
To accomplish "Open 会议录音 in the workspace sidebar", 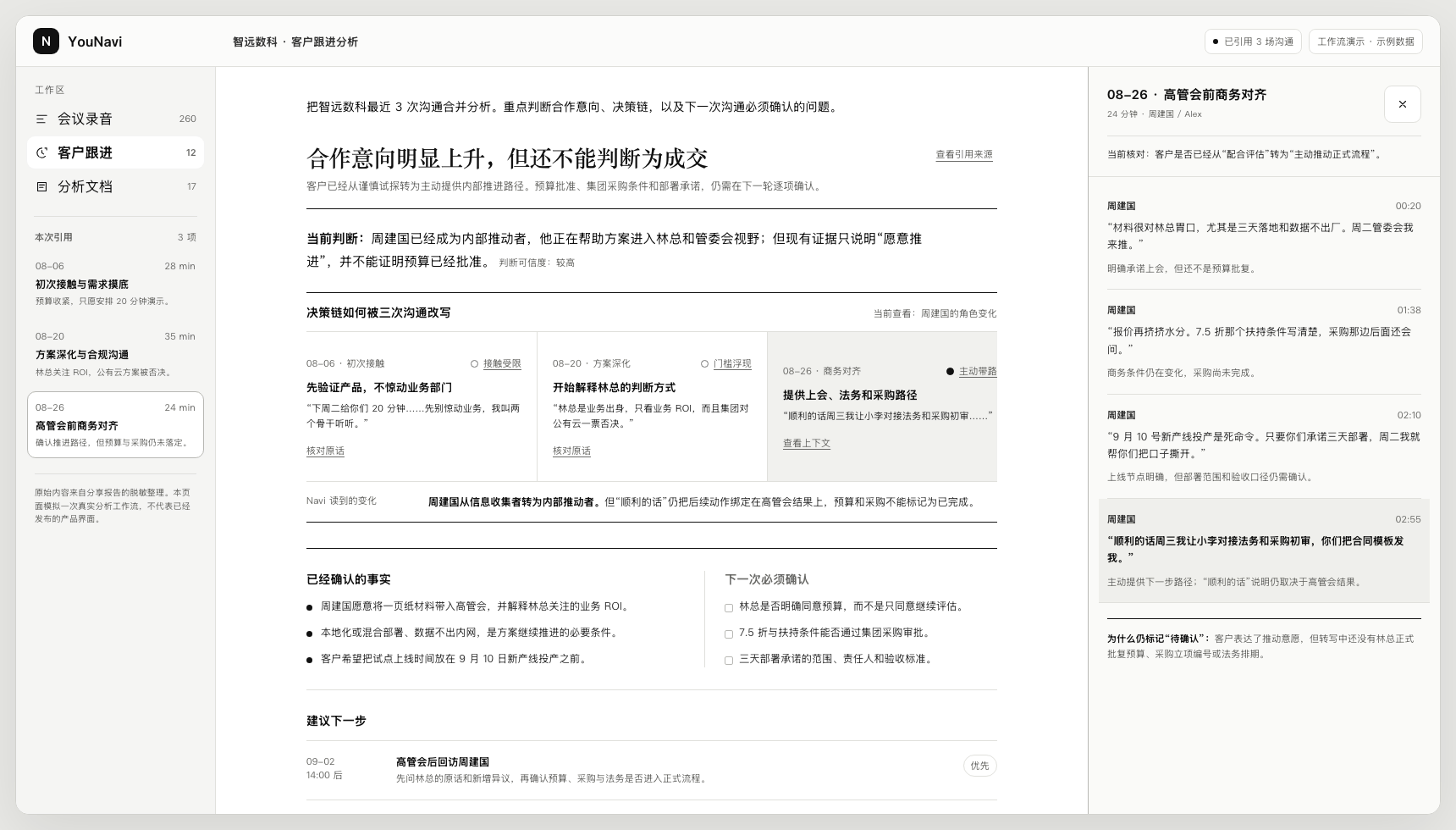I will click(115, 119).
